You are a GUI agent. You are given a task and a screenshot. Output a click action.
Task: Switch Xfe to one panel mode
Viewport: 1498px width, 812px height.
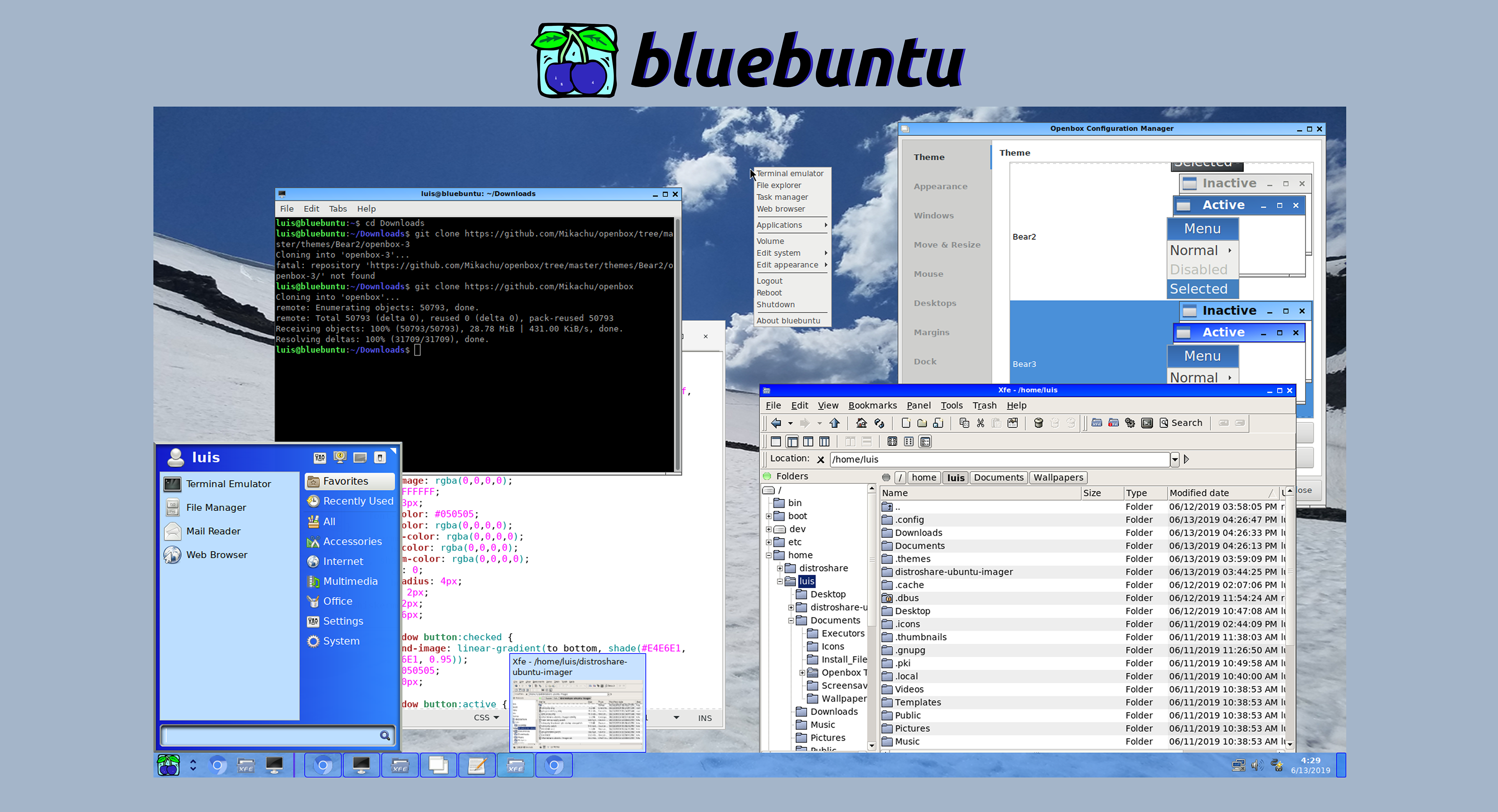pos(776,442)
